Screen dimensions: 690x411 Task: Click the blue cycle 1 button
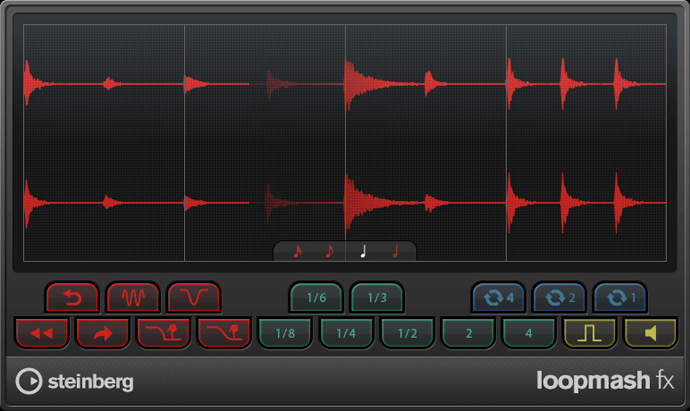620,298
